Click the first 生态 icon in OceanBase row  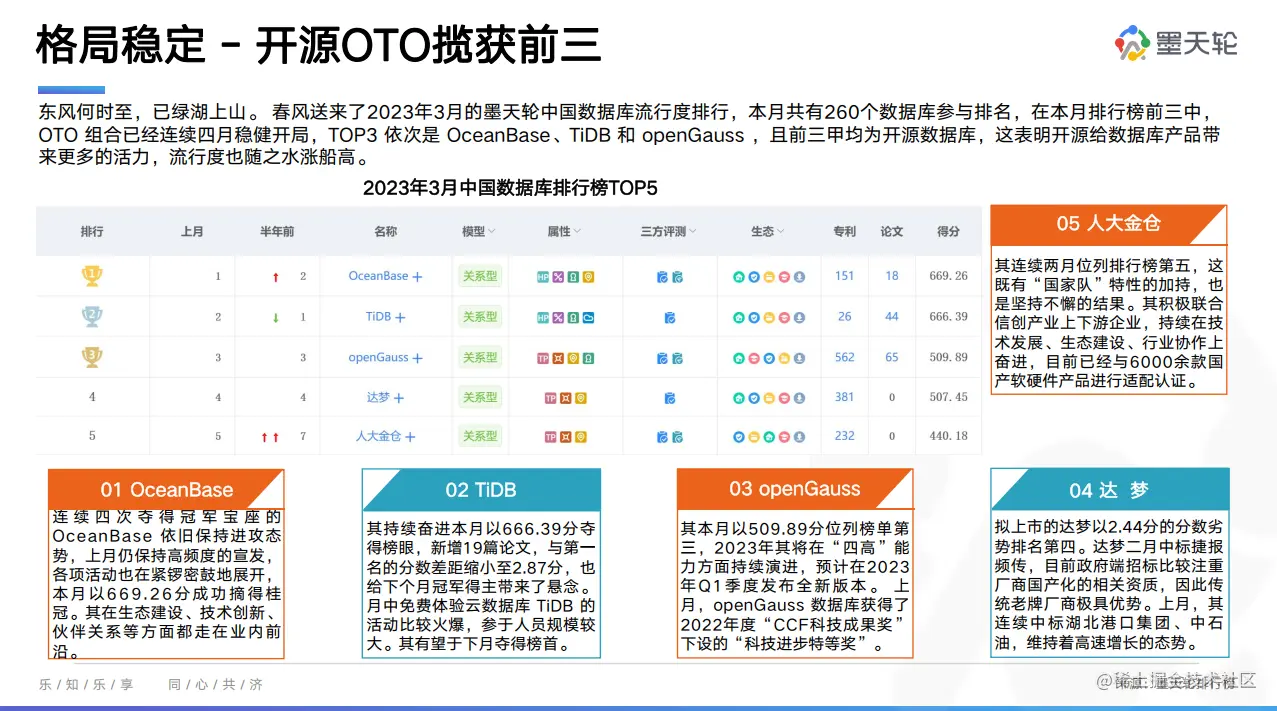point(738,277)
